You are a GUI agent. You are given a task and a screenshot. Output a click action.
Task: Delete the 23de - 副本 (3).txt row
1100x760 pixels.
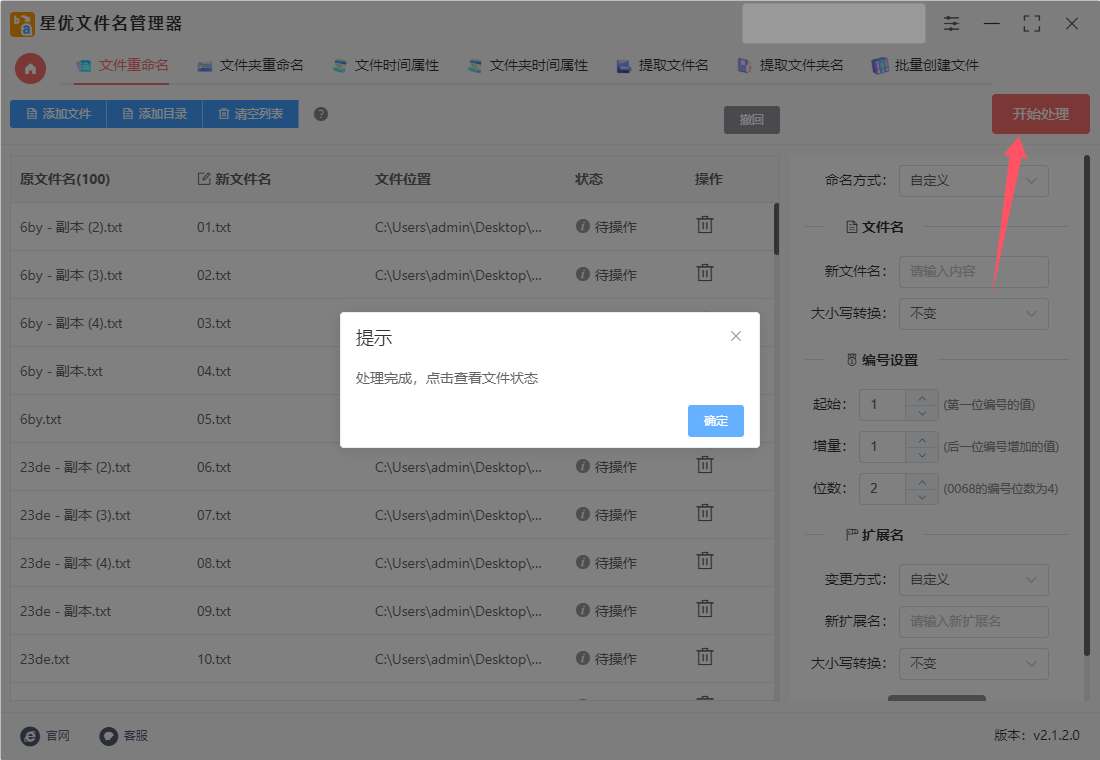click(x=704, y=513)
